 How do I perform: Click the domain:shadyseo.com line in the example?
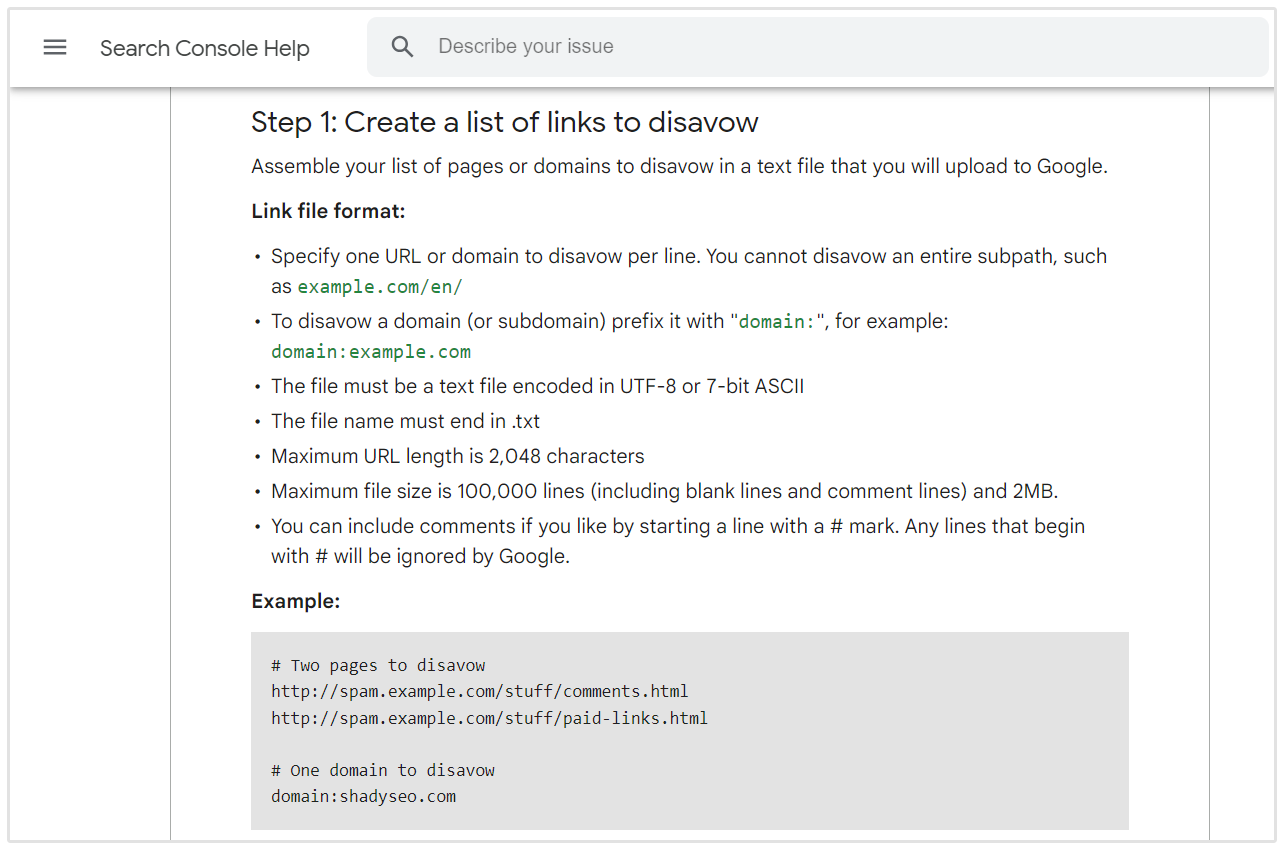click(363, 796)
